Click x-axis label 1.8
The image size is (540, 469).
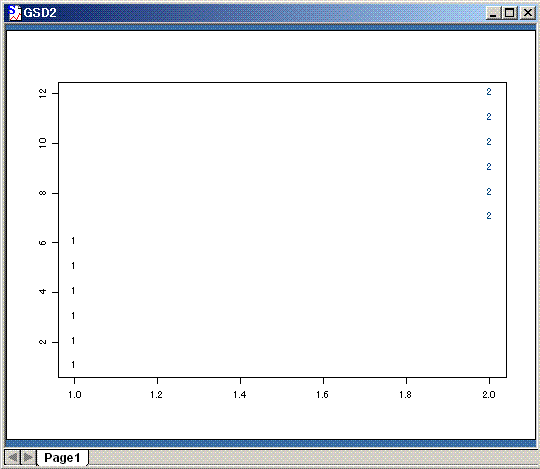[406, 394]
